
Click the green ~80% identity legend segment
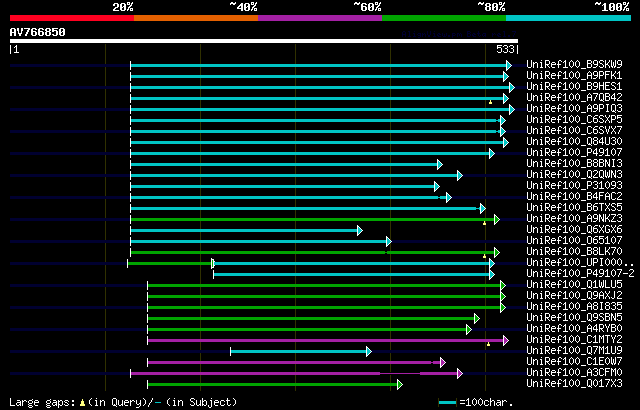(444, 18)
